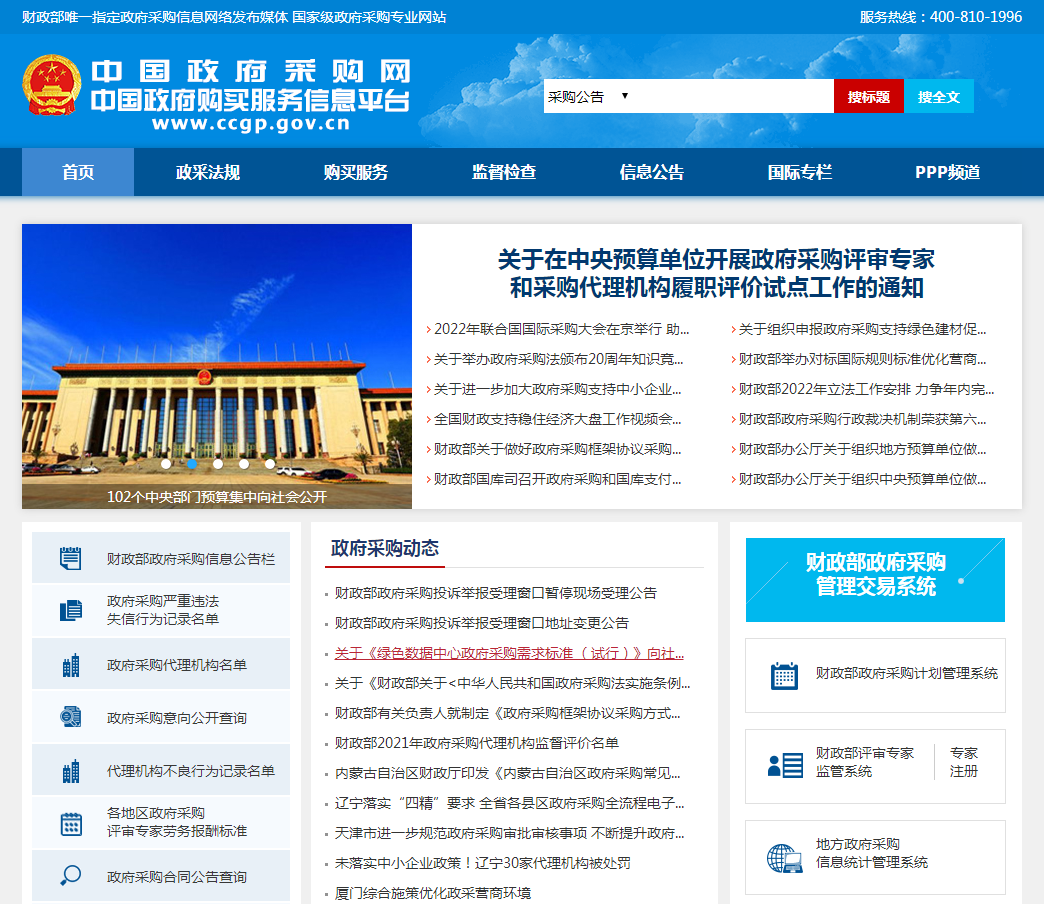Select the third carousel slide dot
Image resolution: width=1044 pixels, height=904 pixels.
(x=218, y=464)
